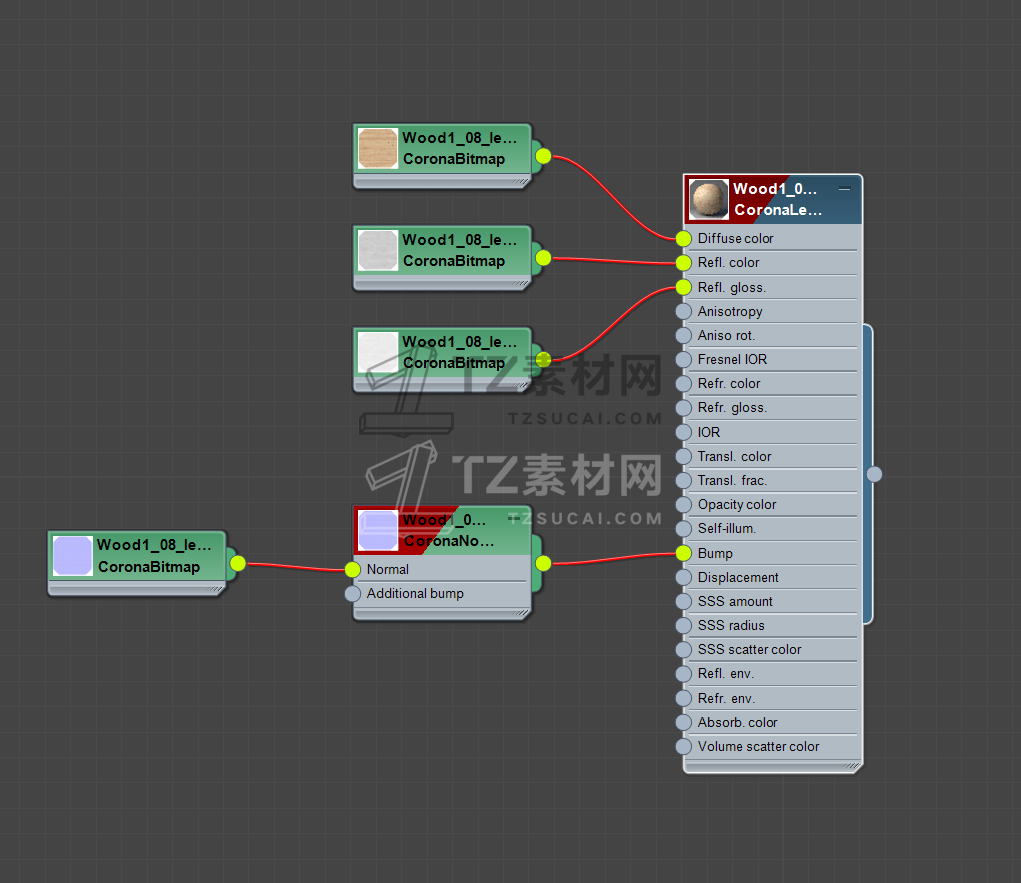The width and height of the screenshot is (1021, 883).
Task: Select the Refl. color slot label
Action: (x=728, y=262)
